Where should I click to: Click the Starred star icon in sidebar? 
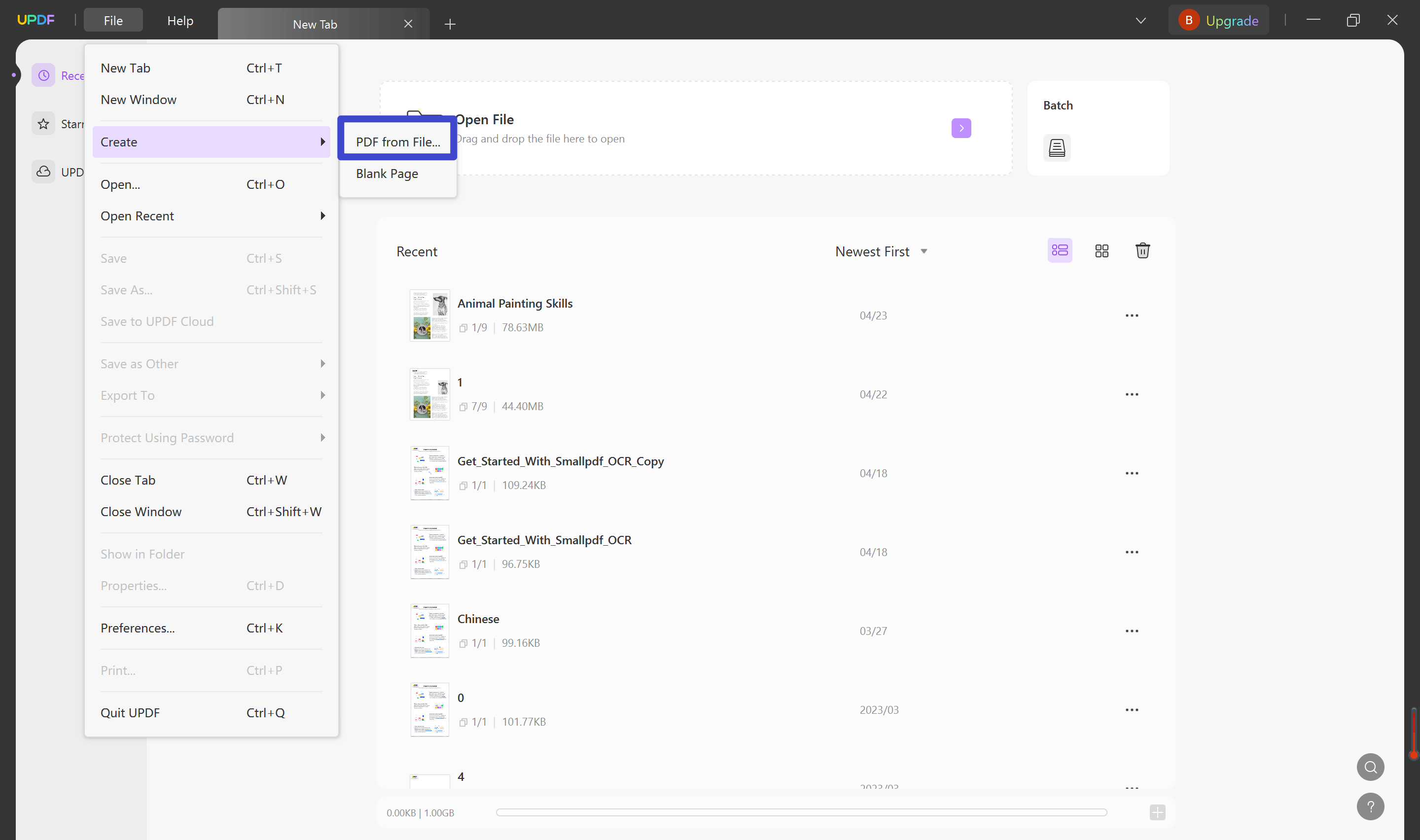[43, 123]
